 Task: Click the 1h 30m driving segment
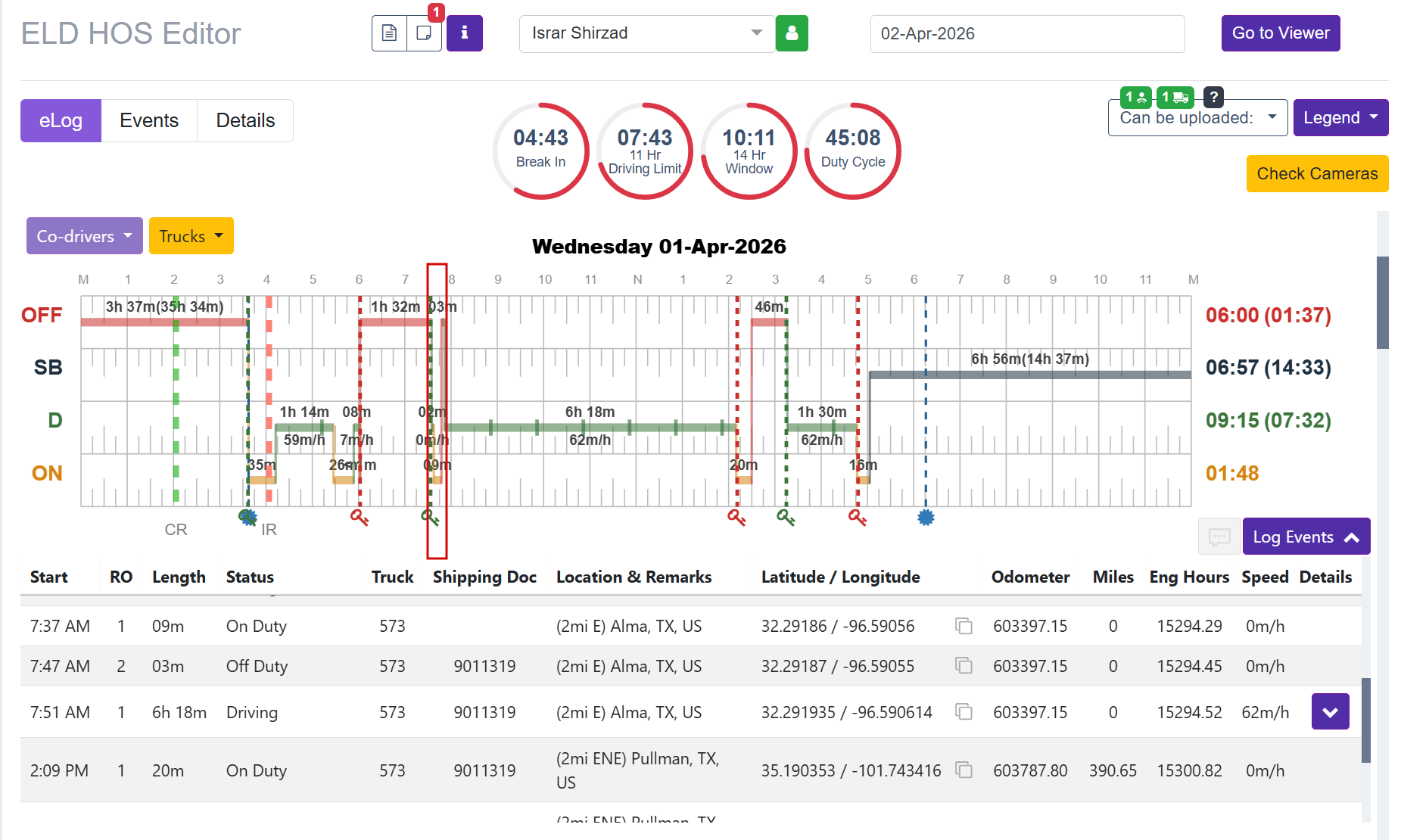822,428
